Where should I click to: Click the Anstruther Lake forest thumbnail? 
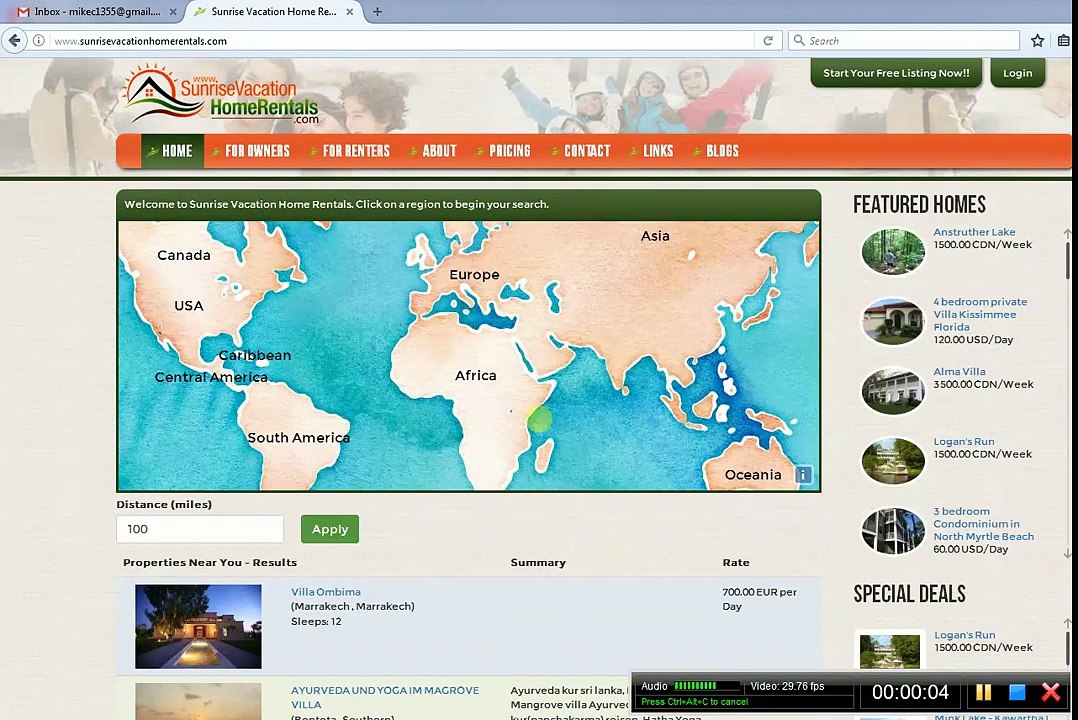(893, 252)
